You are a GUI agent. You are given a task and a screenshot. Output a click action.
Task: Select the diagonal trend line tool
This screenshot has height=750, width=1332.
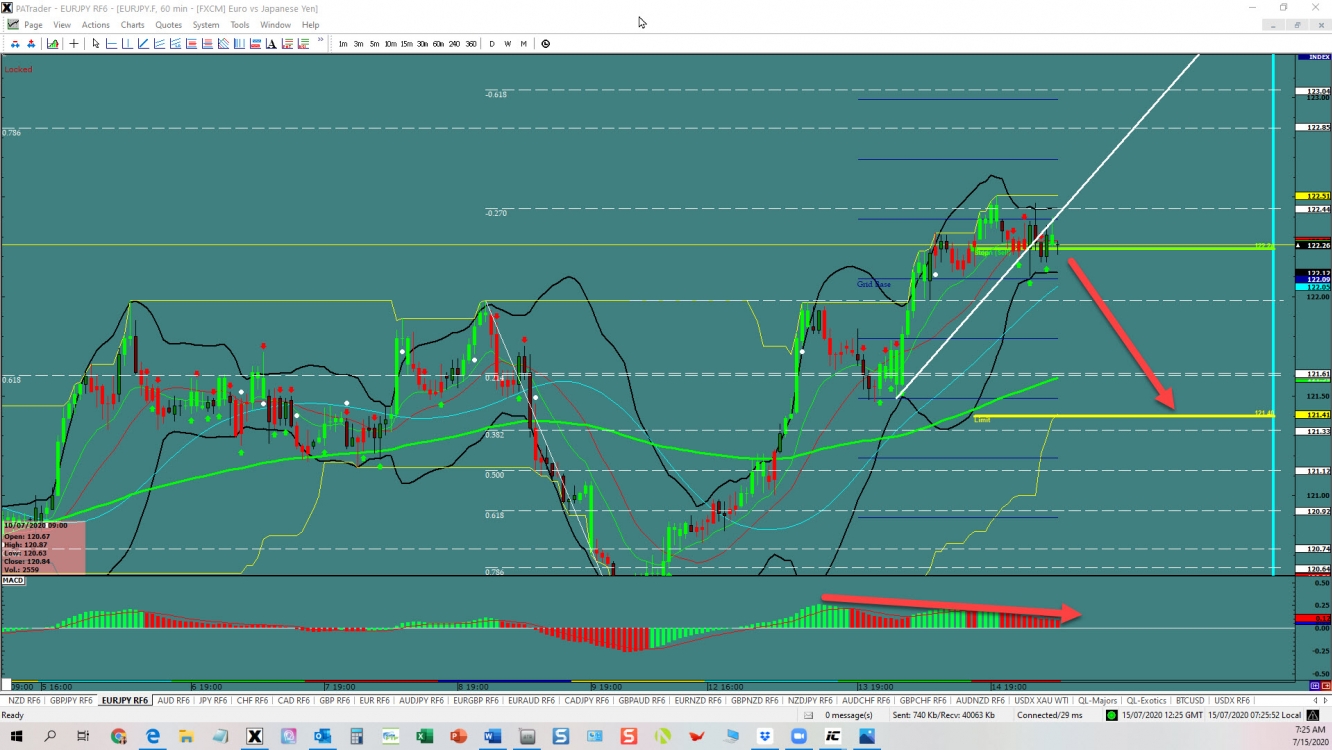click(x=144, y=44)
